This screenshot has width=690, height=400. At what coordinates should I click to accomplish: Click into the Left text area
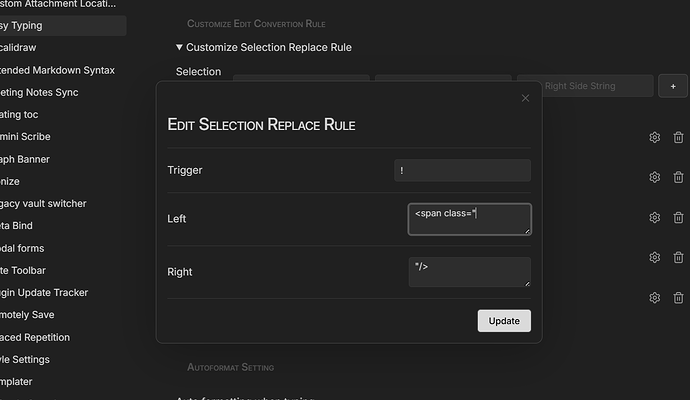469,219
